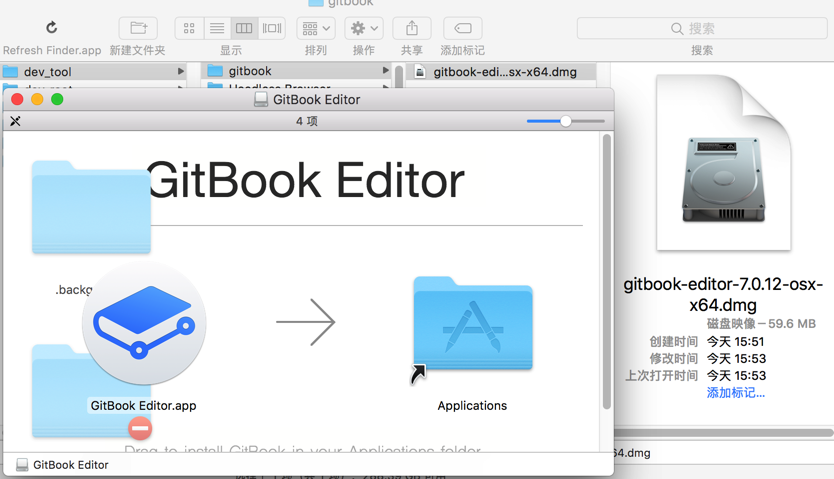This screenshot has height=479, width=834.
Task: Click the GitBook Editor.app icon
Action: 144,323
